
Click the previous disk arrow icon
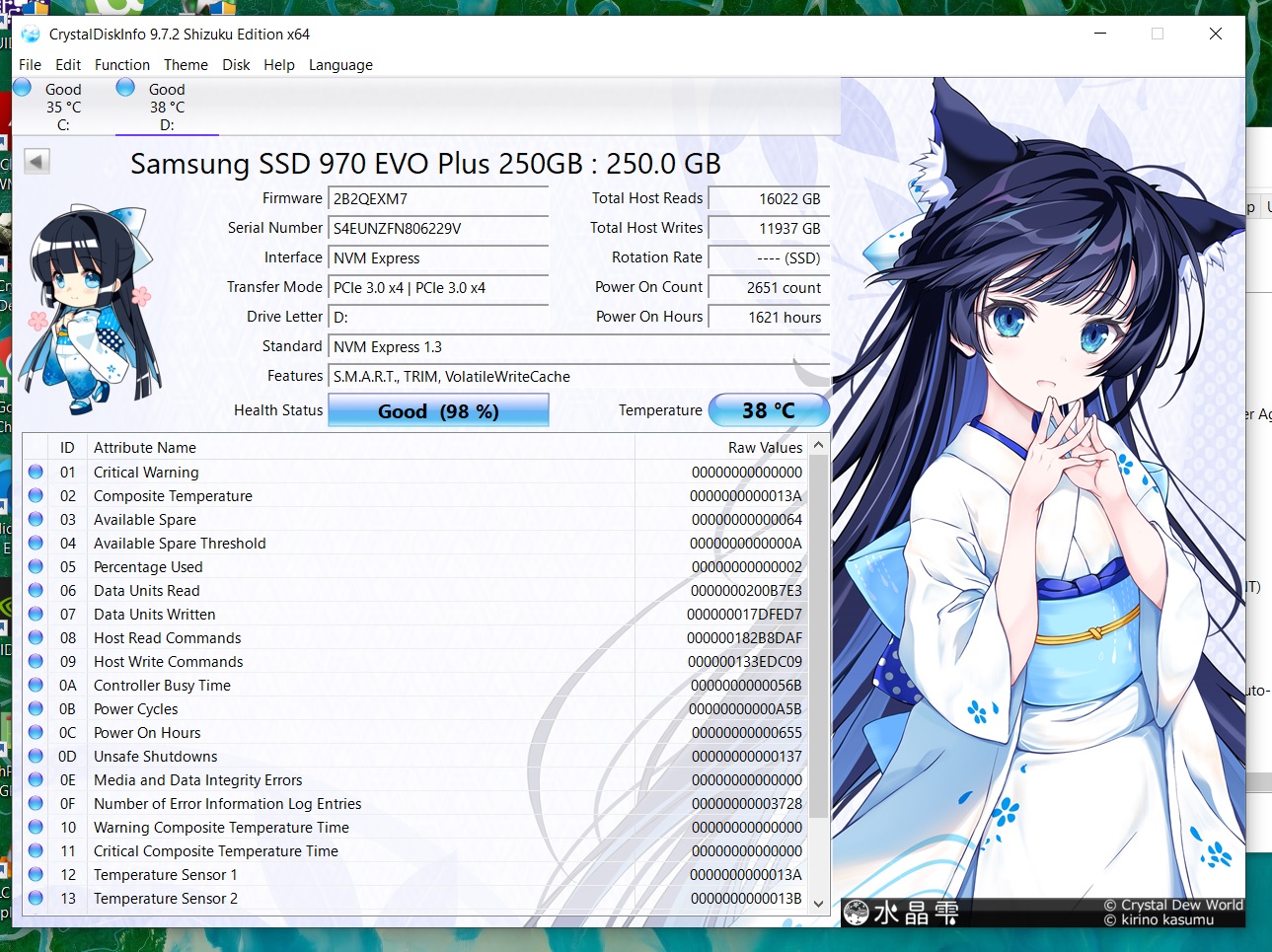37,161
